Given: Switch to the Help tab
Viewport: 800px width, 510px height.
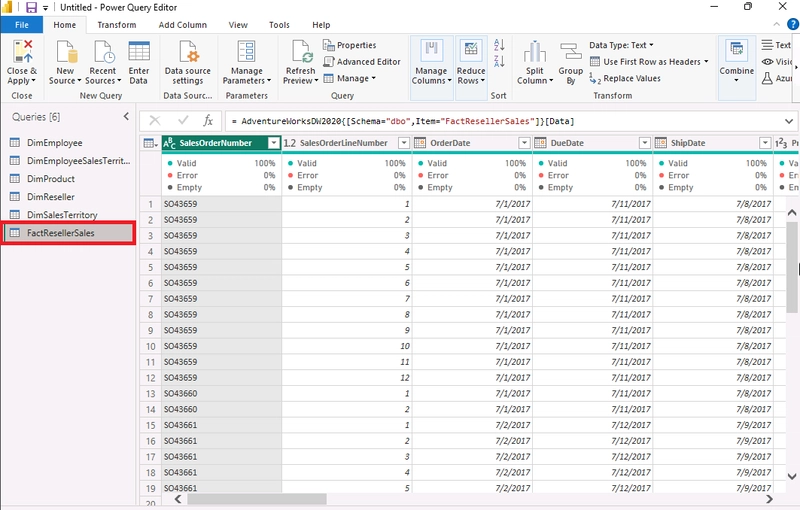Looking at the screenshot, I should (321, 24).
